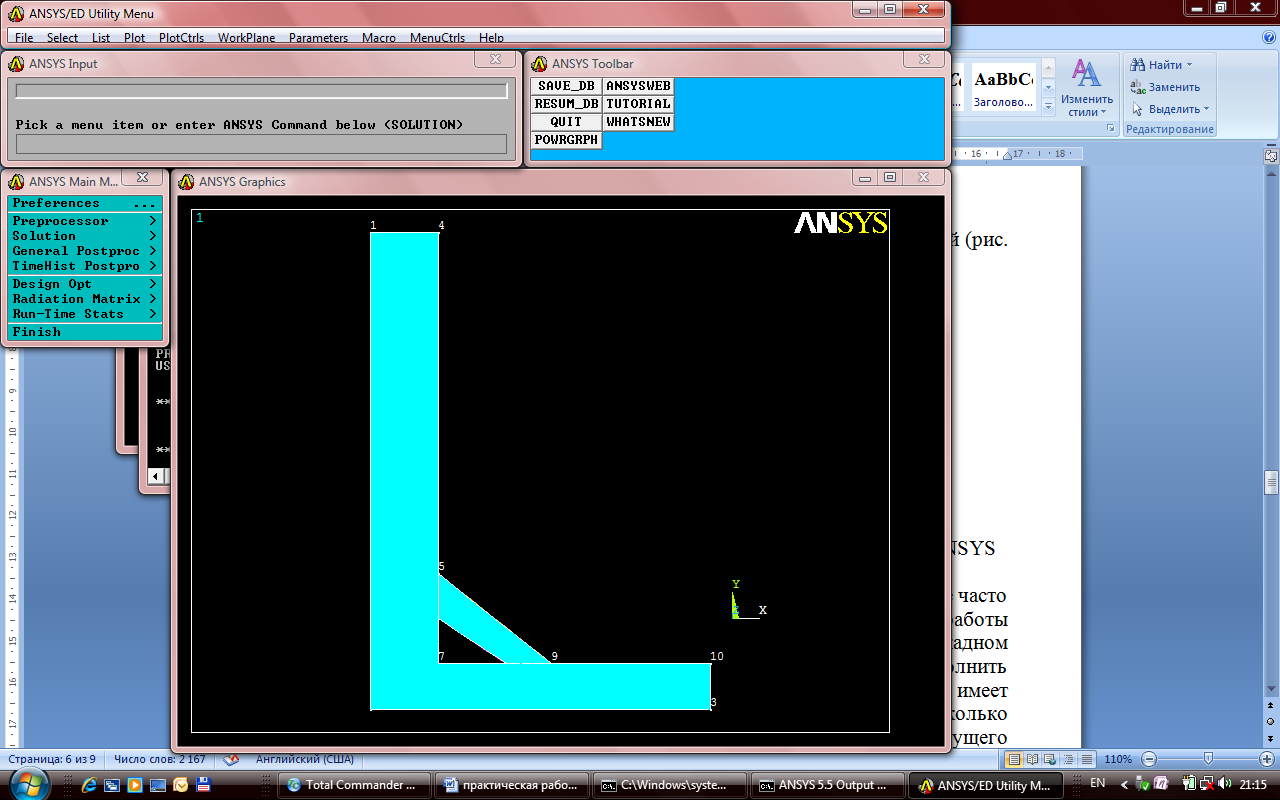Open the List menu

click(101, 38)
